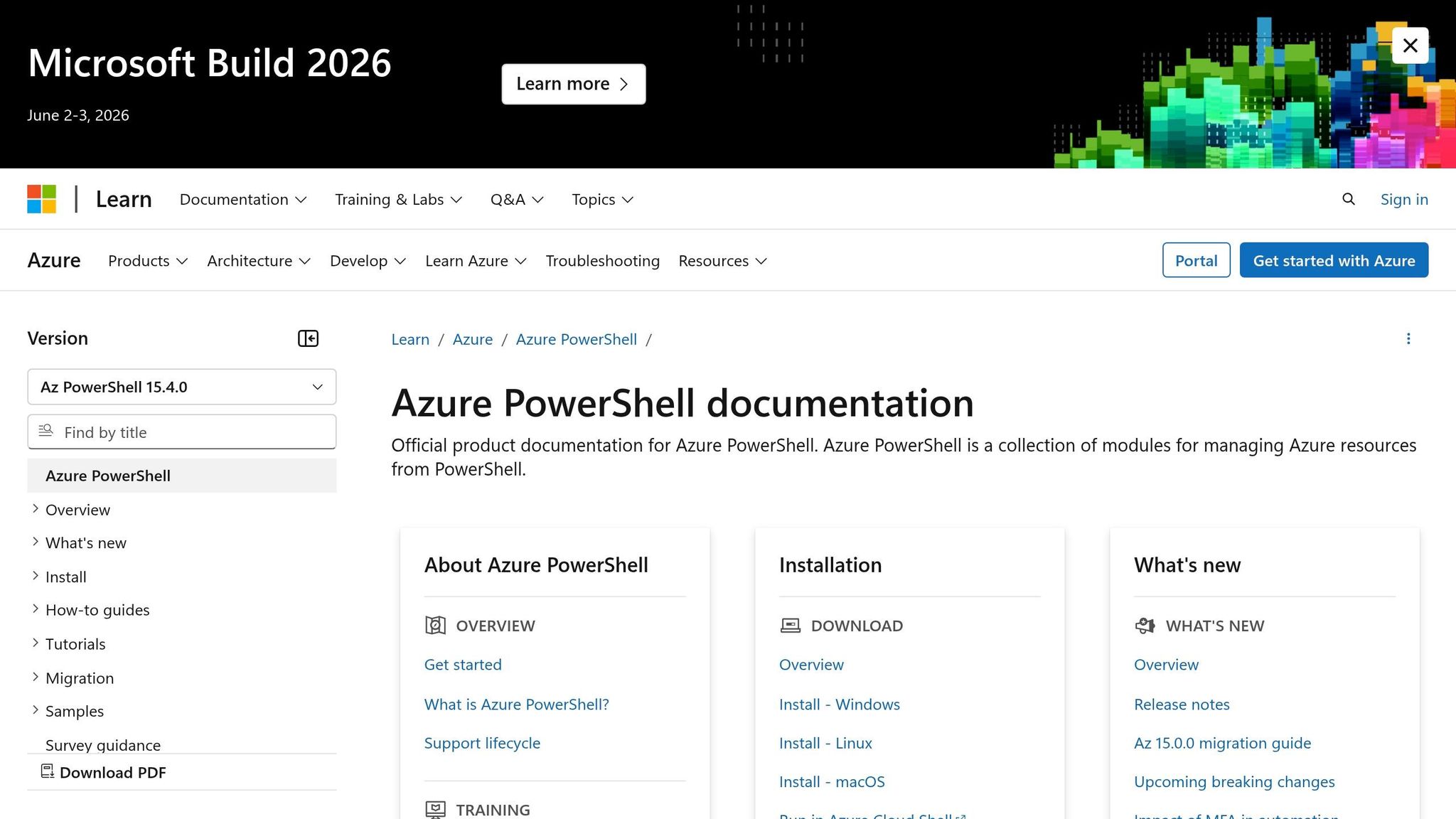Open the Troubleshooting menu item

[602, 260]
